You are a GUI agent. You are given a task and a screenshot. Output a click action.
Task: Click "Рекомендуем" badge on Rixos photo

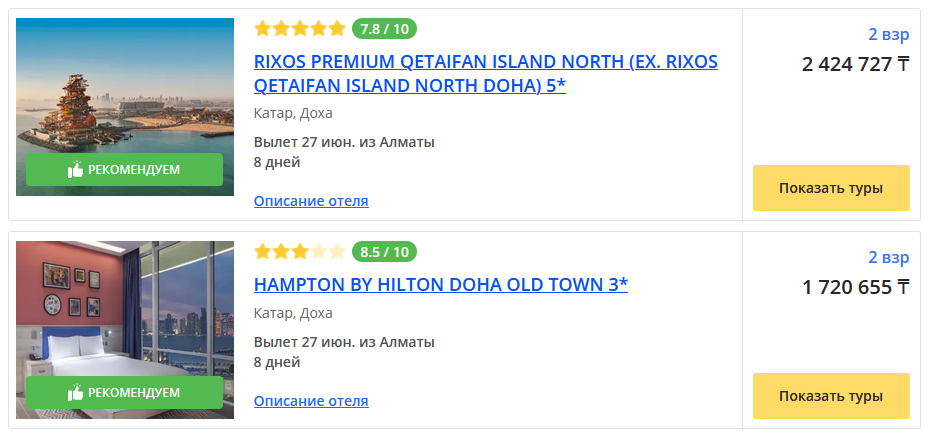pyautogui.click(x=125, y=170)
